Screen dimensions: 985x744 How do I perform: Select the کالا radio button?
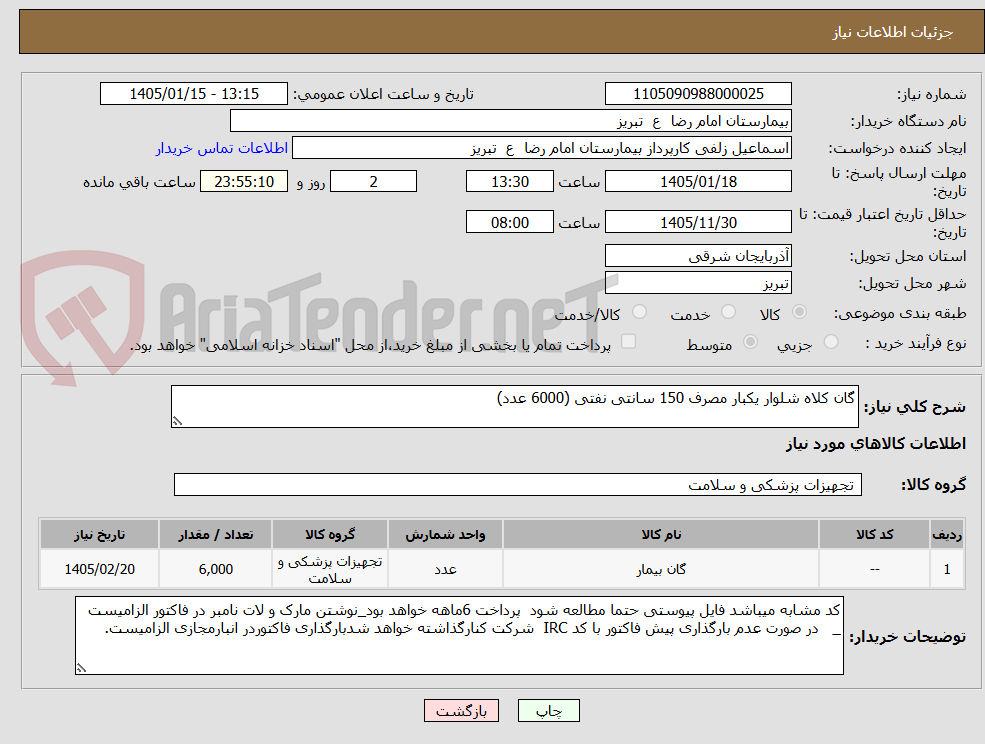pos(800,312)
